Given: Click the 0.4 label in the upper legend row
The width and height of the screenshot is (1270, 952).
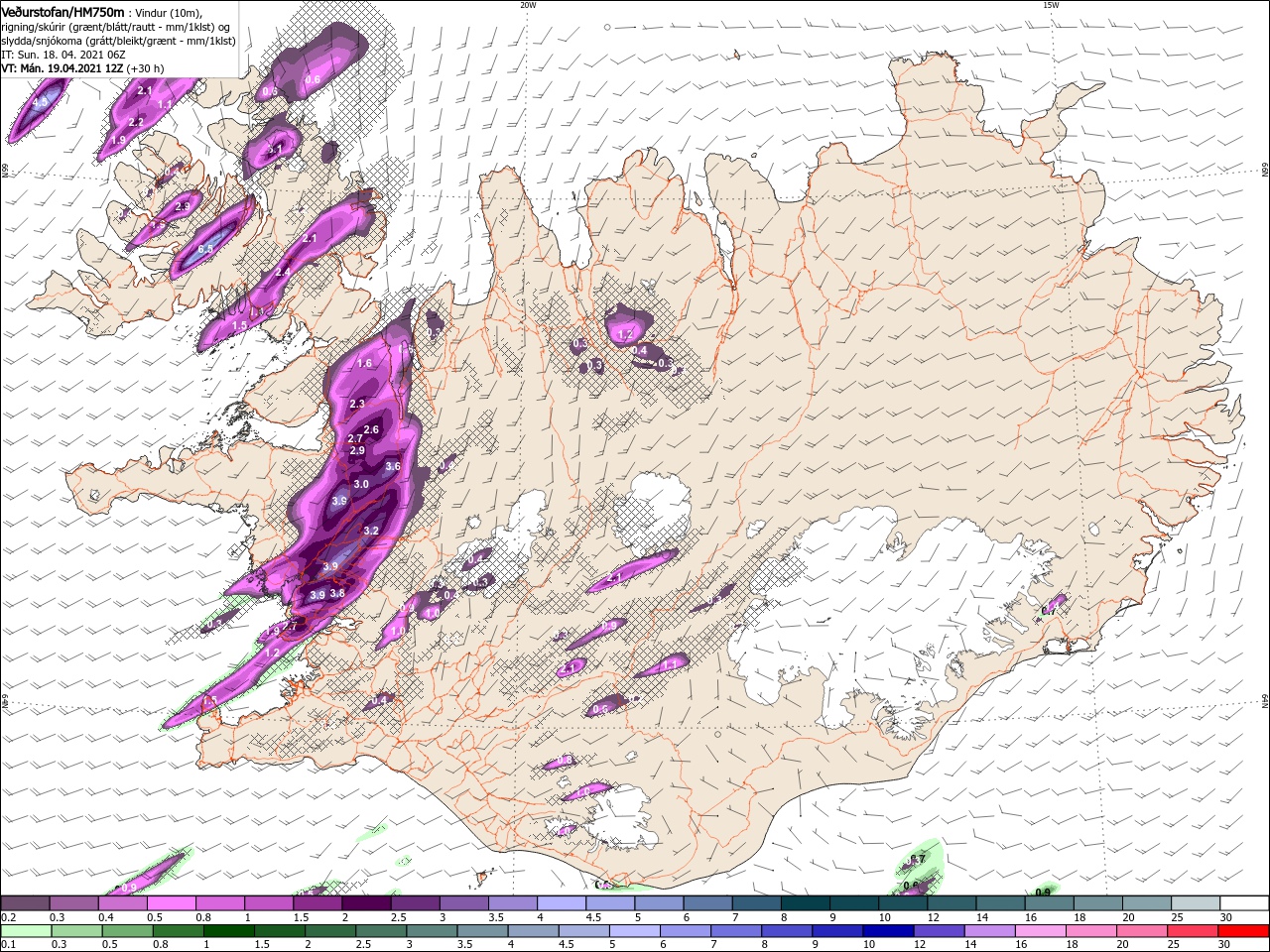Looking at the screenshot, I should click(x=105, y=918).
